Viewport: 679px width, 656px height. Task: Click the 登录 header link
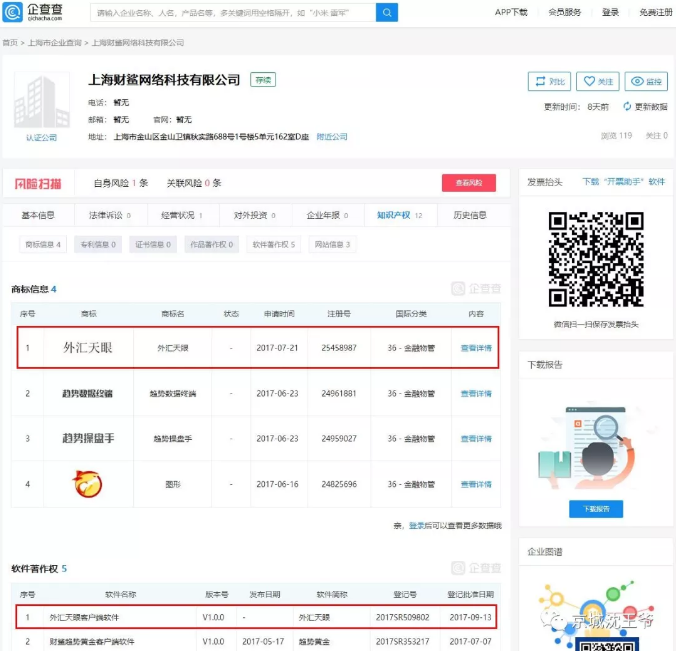[x=612, y=12]
